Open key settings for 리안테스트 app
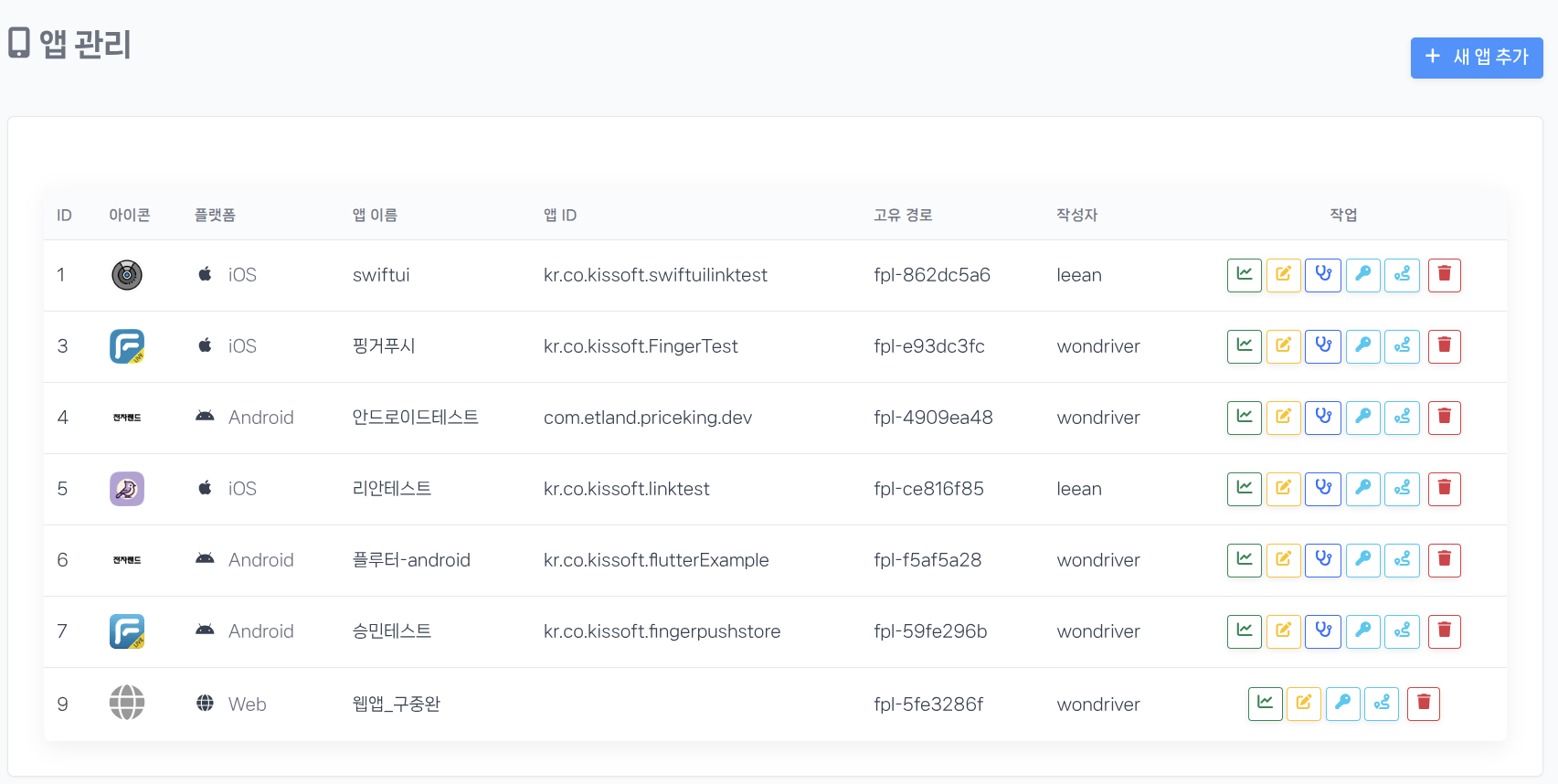1558x784 pixels. 1362,489
